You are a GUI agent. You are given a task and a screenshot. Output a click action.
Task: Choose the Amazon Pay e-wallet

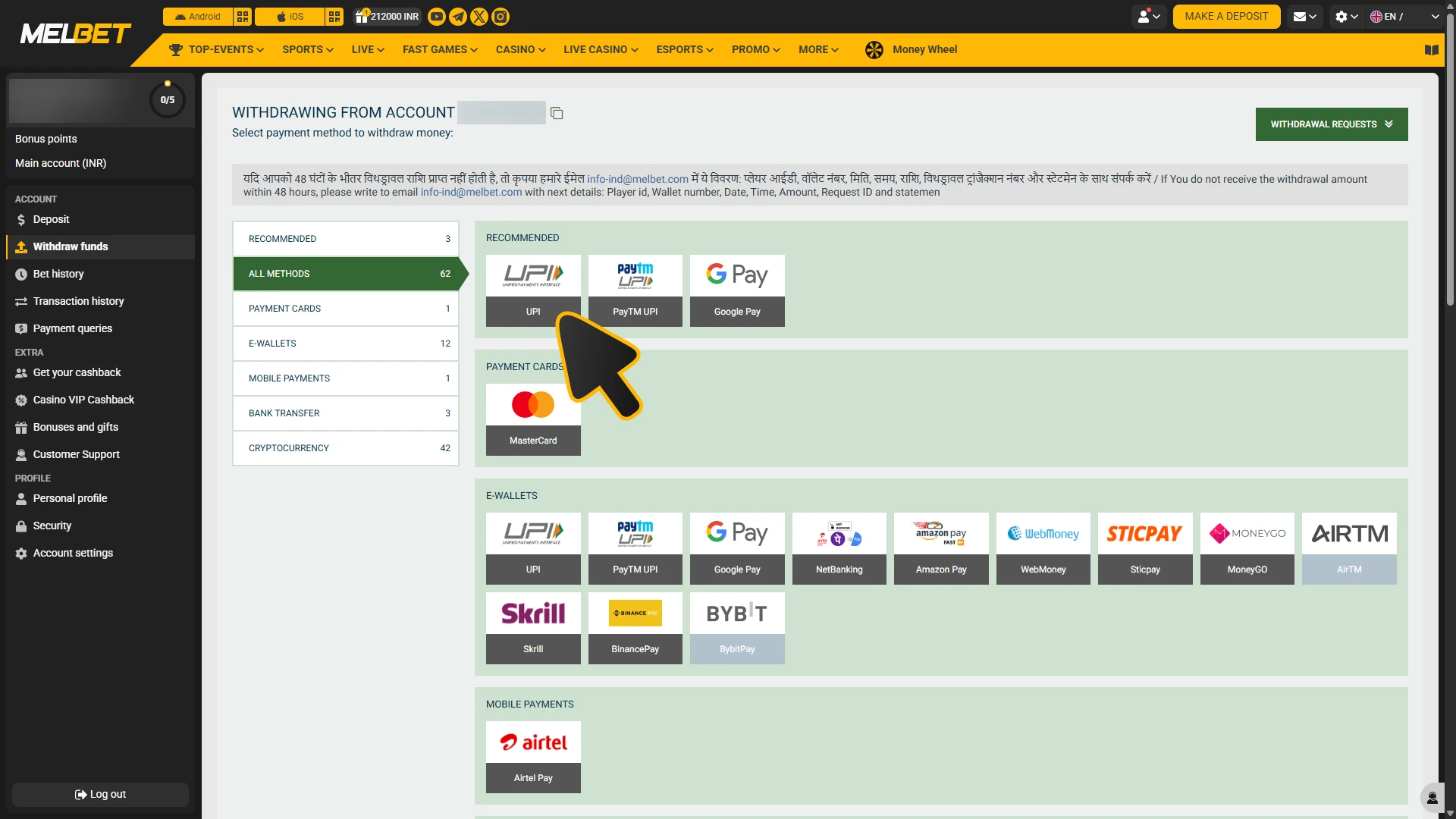pyautogui.click(x=941, y=549)
